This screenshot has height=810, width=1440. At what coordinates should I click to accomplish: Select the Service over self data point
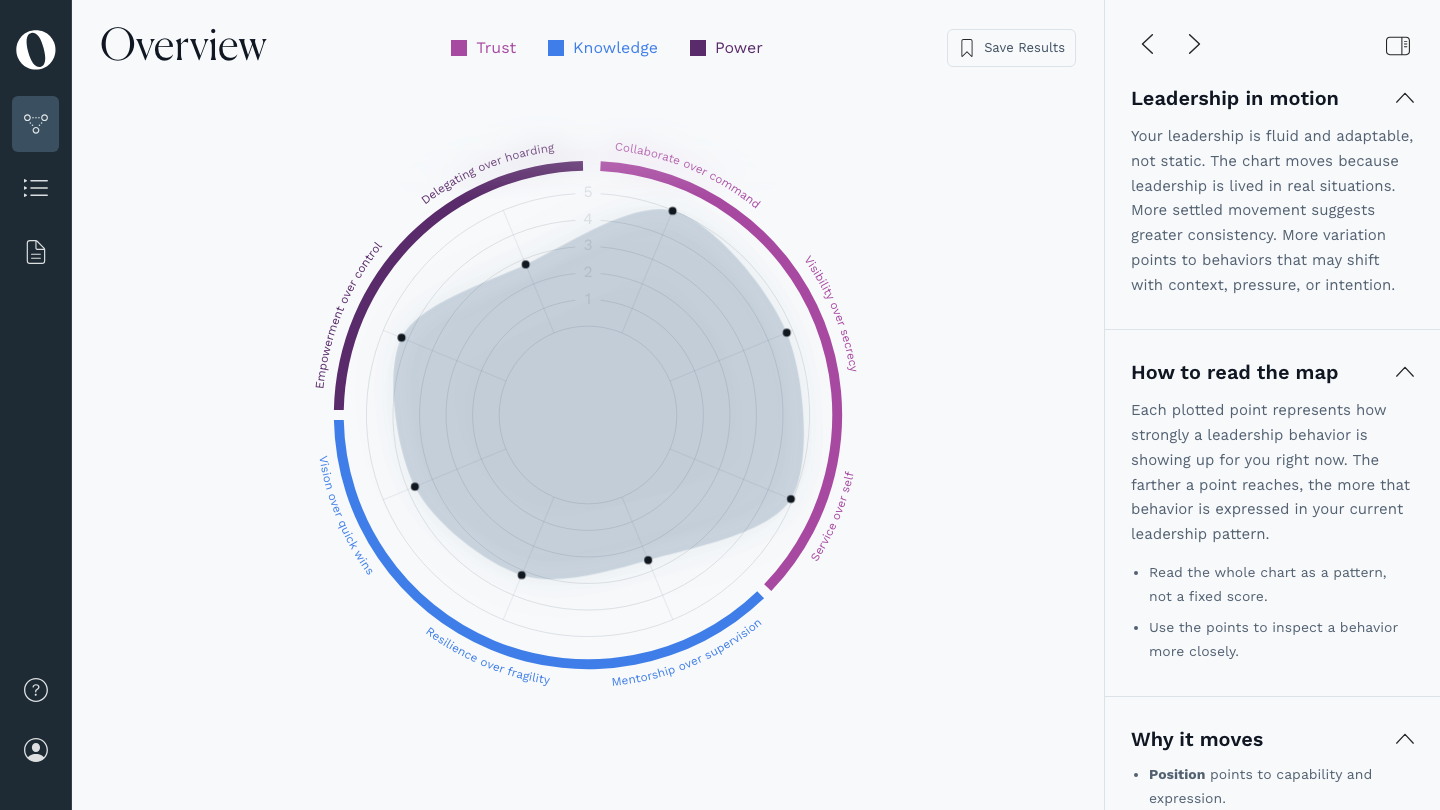(791, 499)
